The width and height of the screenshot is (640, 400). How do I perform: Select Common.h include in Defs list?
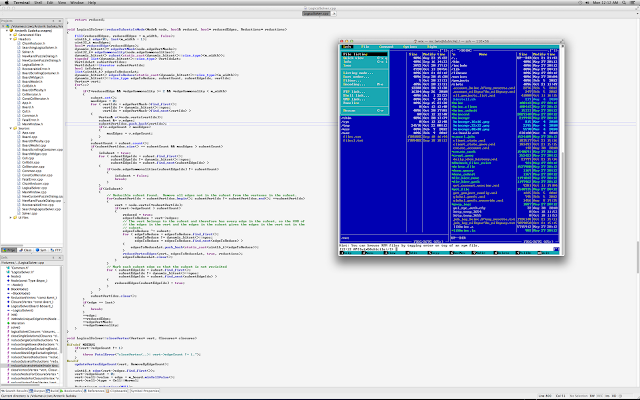point(20,268)
